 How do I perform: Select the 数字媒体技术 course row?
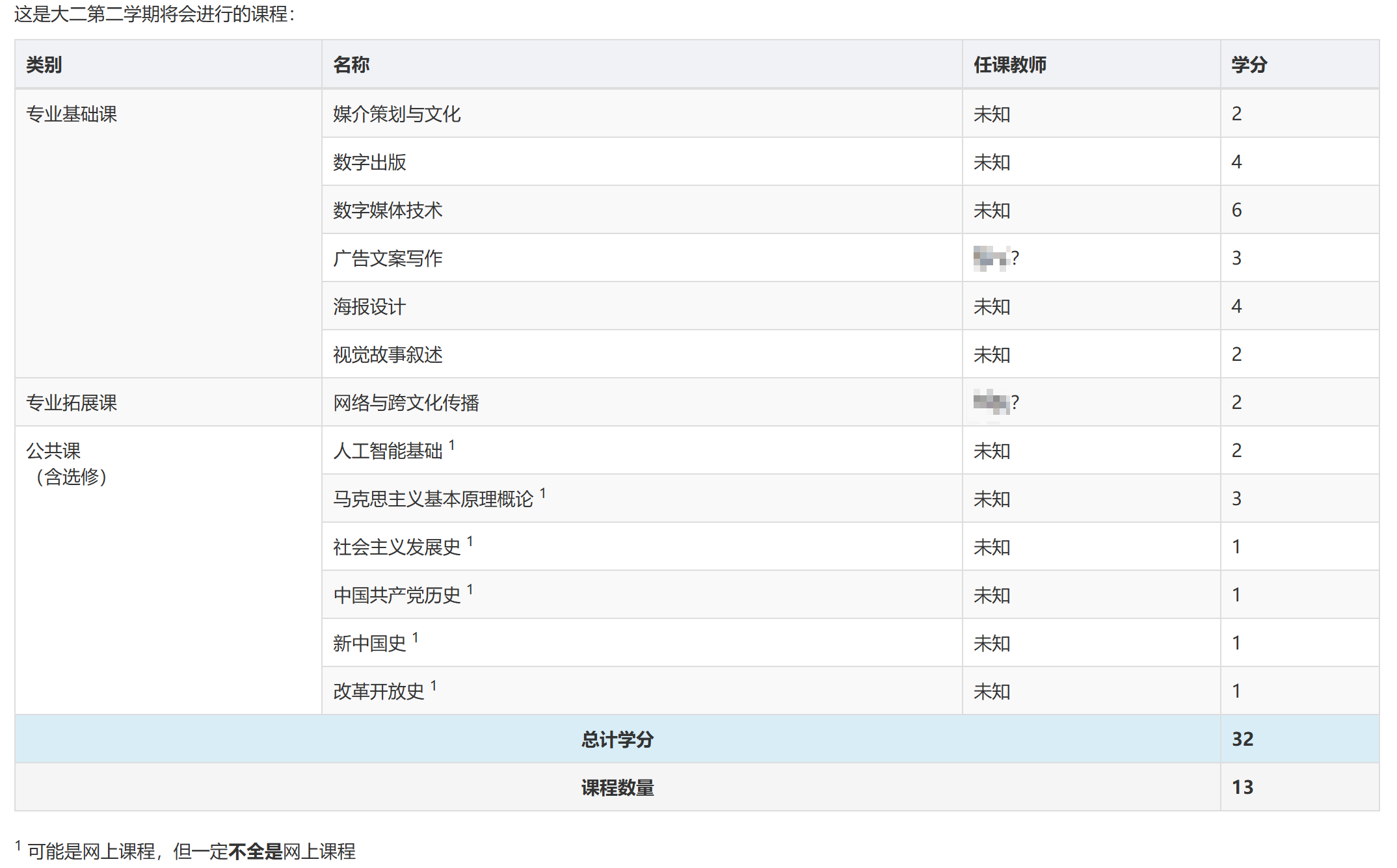click(x=388, y=210)
